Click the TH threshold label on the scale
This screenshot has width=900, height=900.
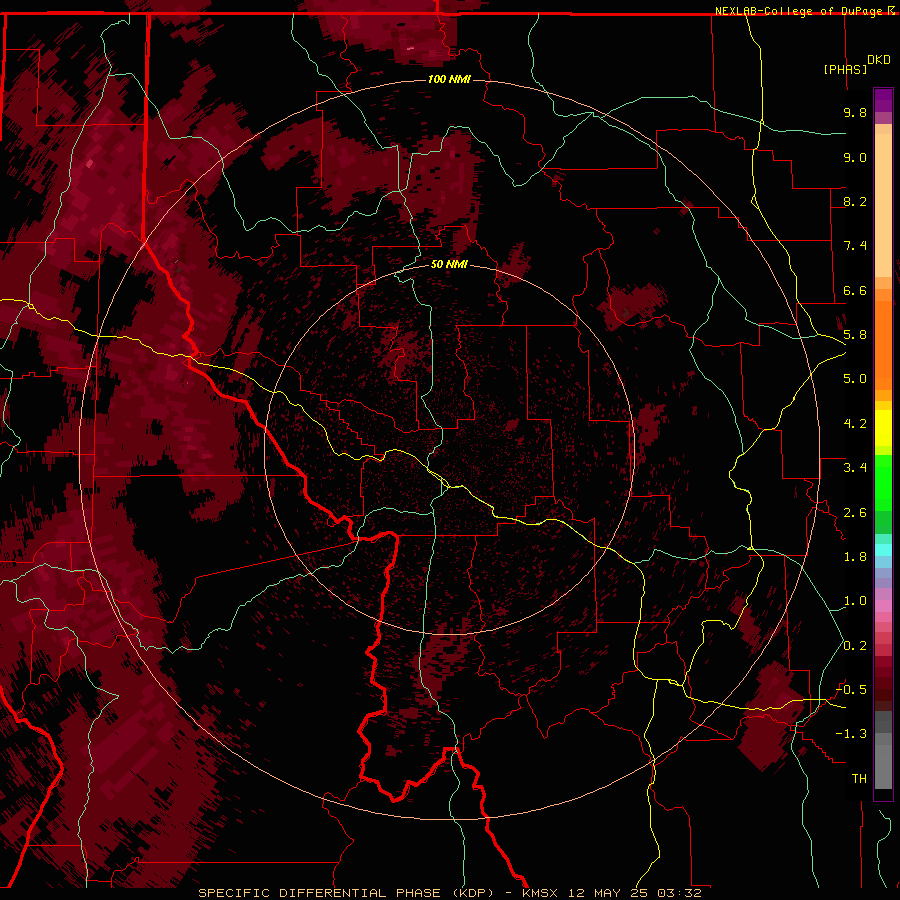(859, 779)
